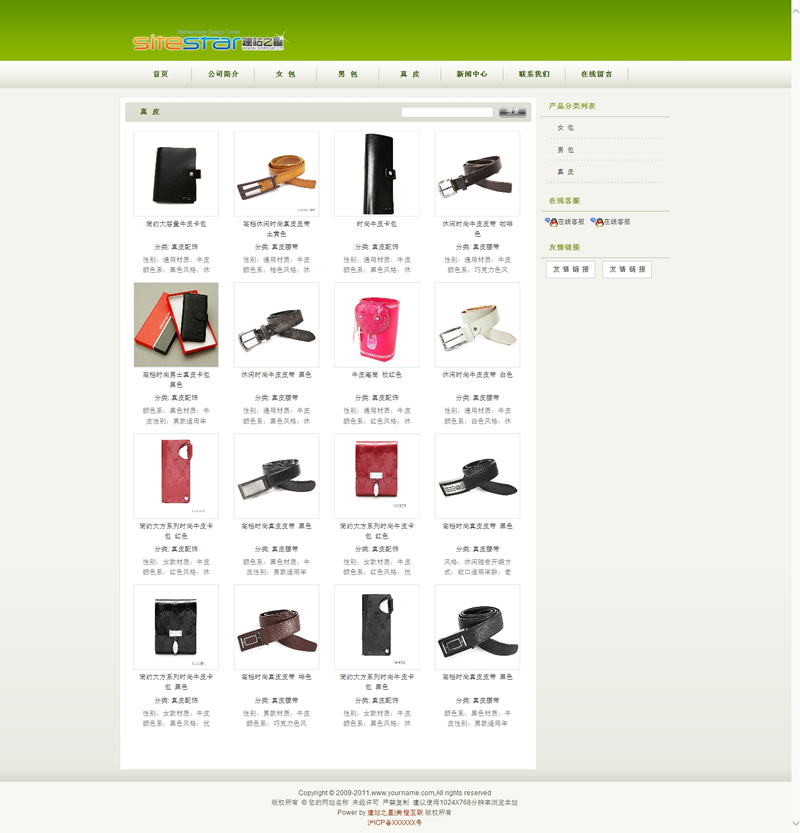Select 真皮 in the product category sidebar
Screen dimensions: 800x833
[x=566, y=172]
